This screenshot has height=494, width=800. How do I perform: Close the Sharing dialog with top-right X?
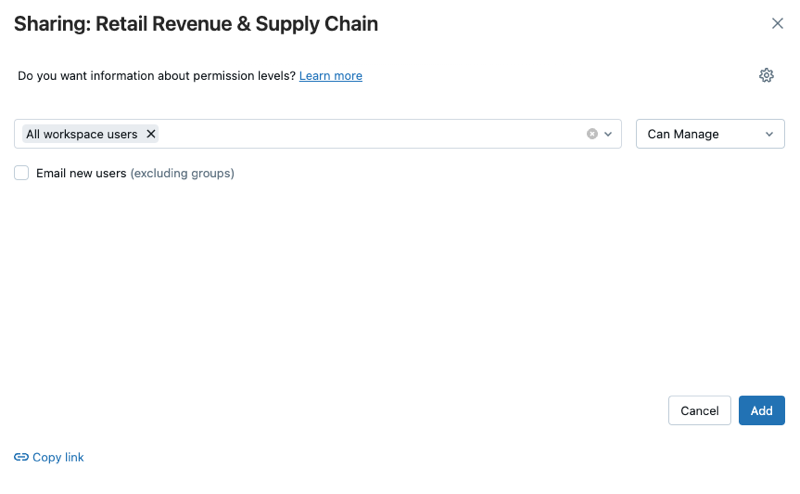tap(777, 23)
